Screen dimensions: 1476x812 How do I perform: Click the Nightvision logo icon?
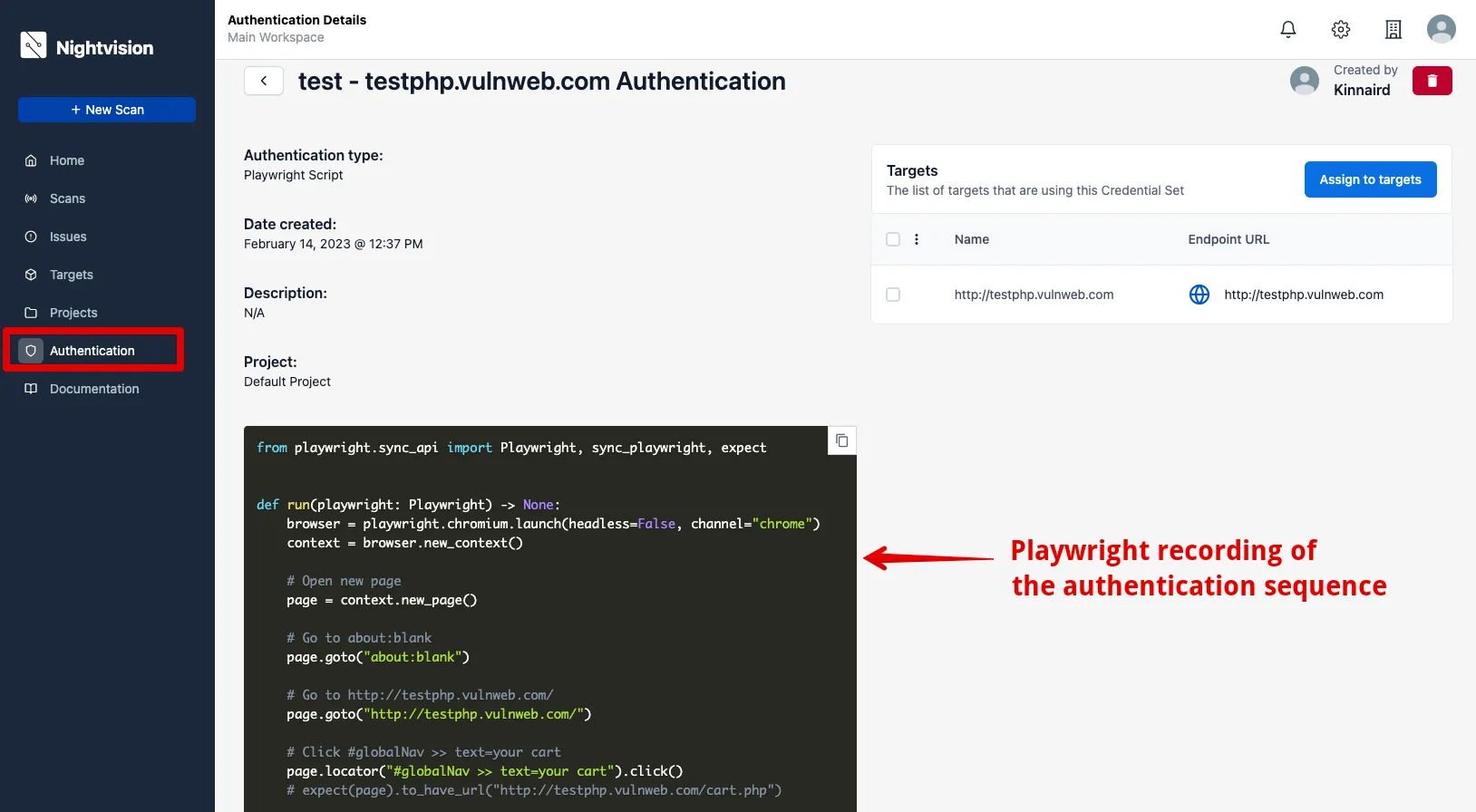click(34, 45)
